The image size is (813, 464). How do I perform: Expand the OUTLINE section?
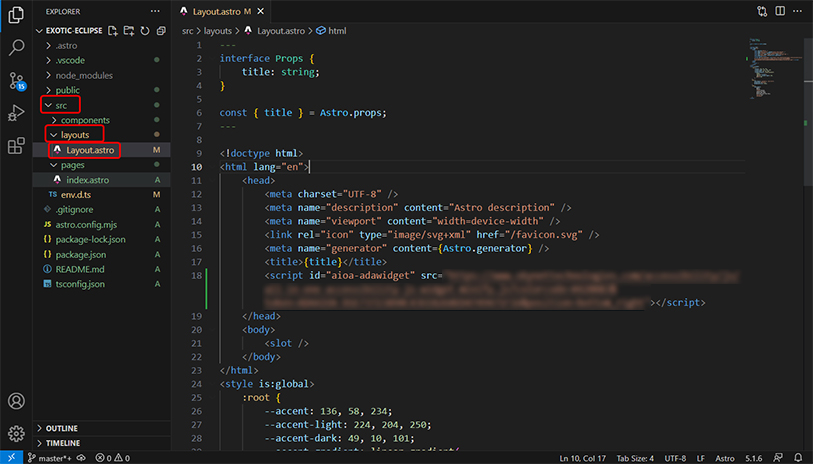click(x=61, y=428)
